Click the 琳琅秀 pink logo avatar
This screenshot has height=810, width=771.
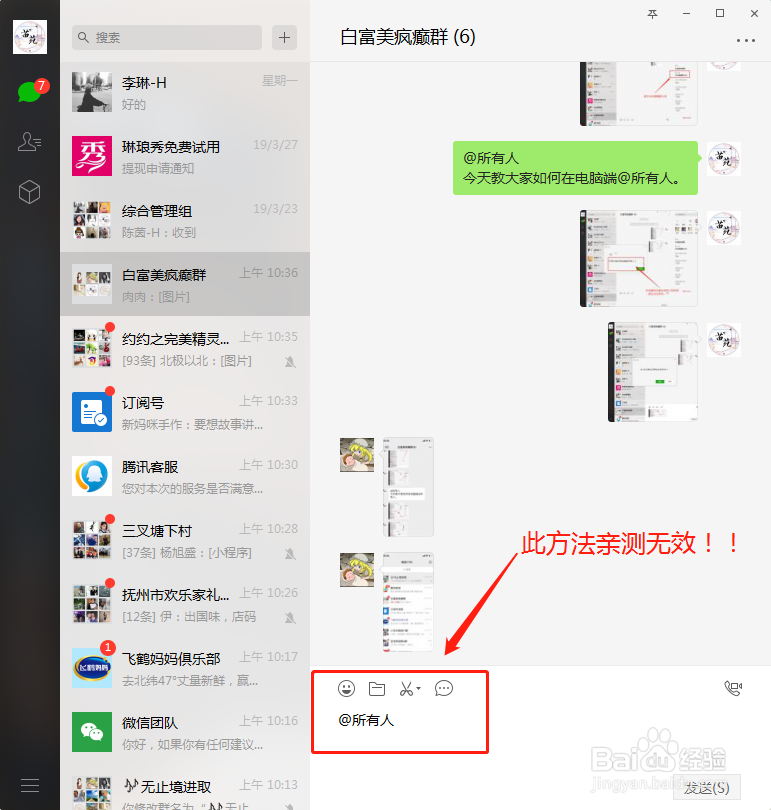92,156
